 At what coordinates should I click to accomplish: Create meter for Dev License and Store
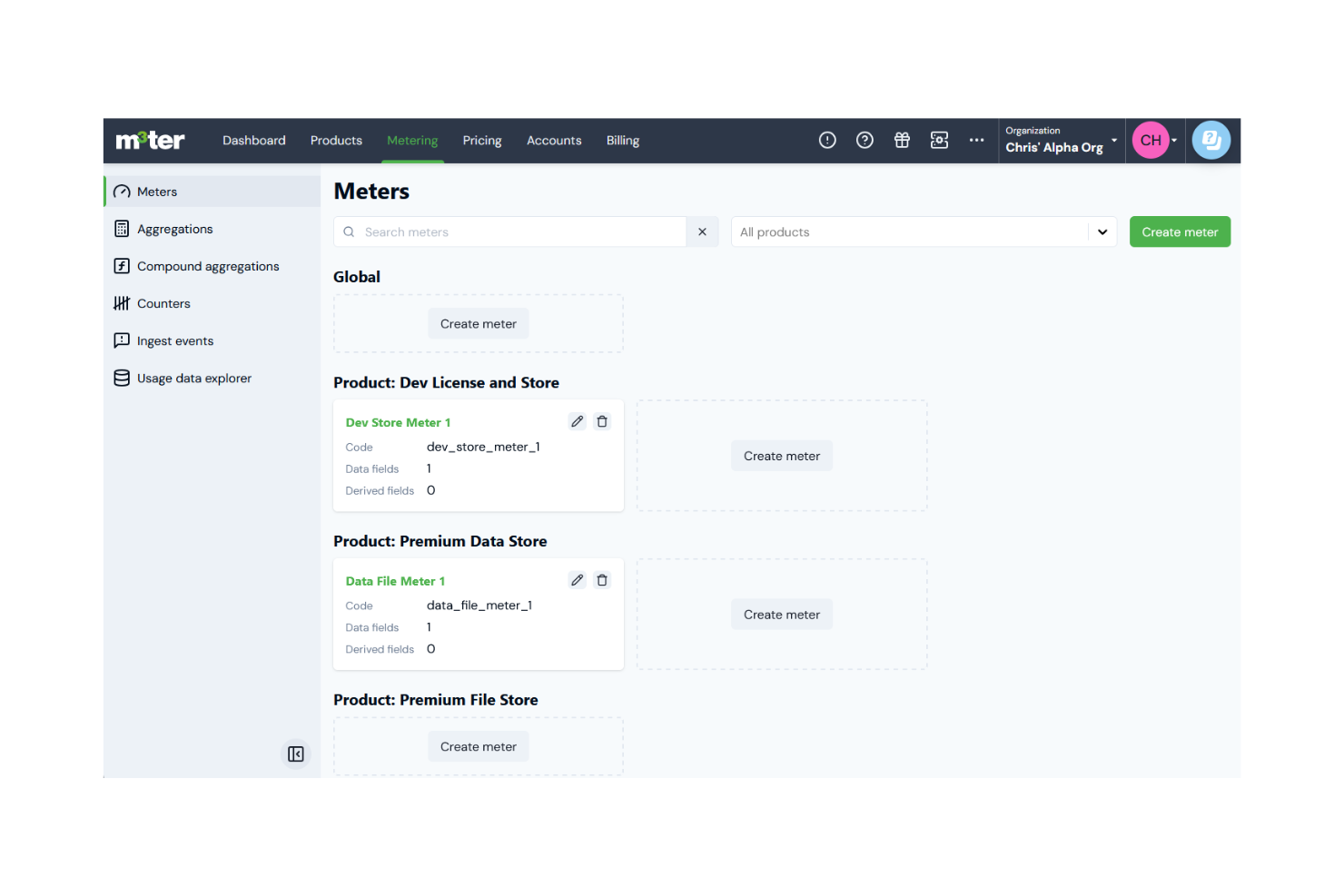782,456
